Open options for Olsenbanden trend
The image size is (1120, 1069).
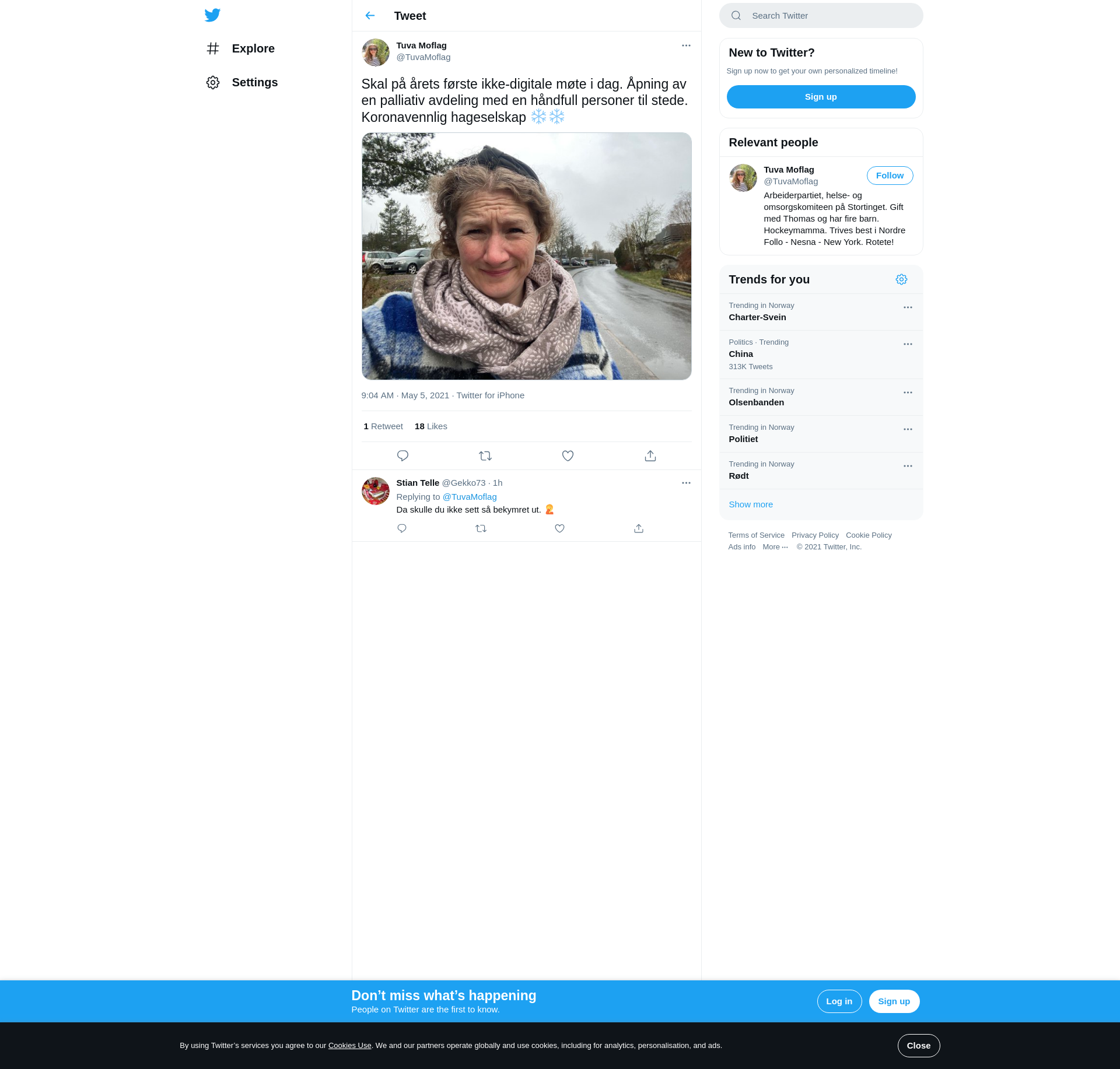(908, 392)
